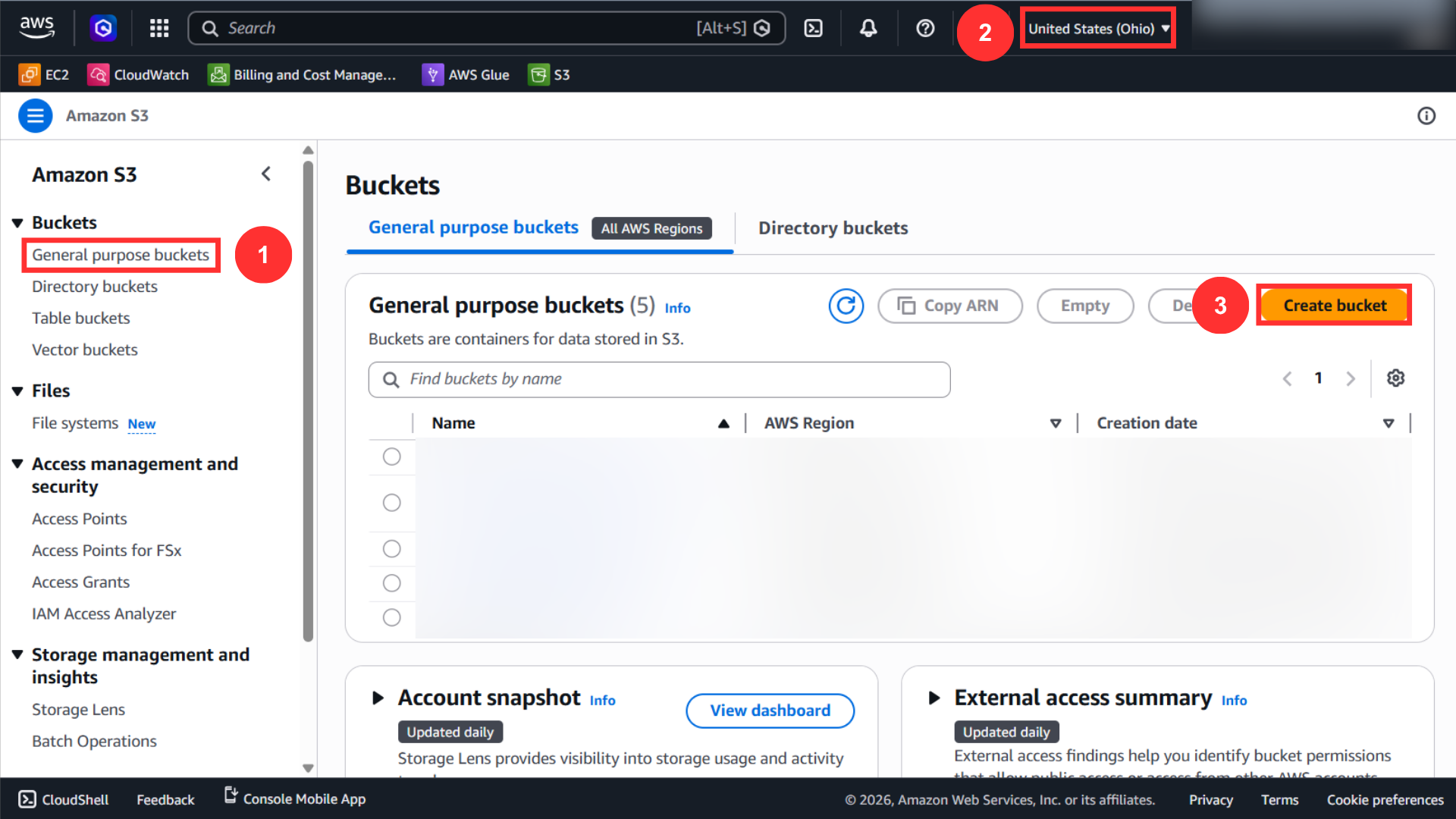Launch CloudShell from the top bar icon
This screenshot has height=819, width=1456.
point(813,28)
